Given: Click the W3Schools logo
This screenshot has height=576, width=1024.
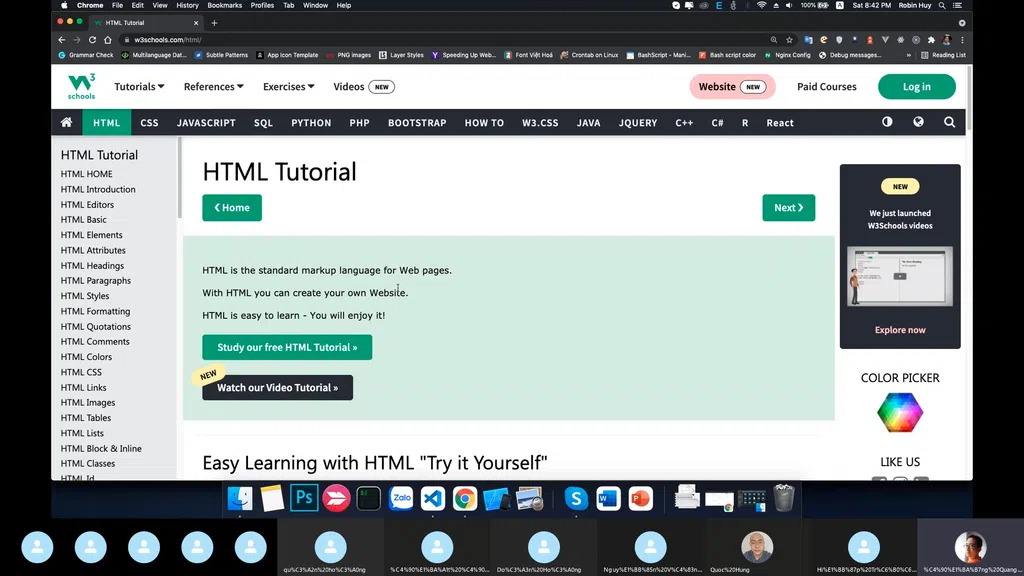Looking at the screenshot, I should tap(81, 86).
